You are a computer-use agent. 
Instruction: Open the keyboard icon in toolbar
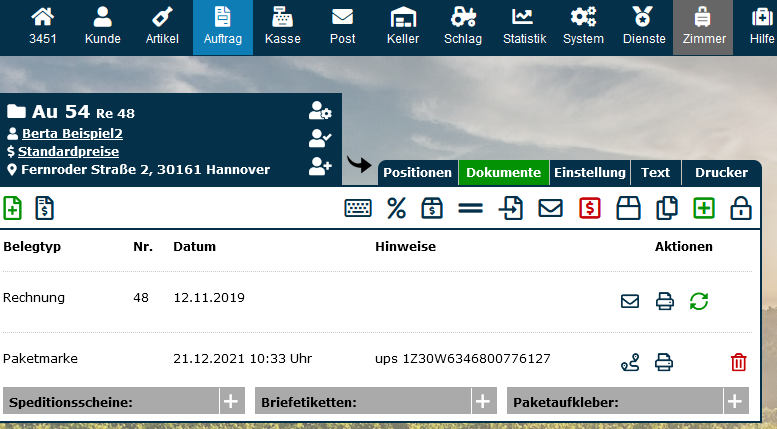coord(358,208)
